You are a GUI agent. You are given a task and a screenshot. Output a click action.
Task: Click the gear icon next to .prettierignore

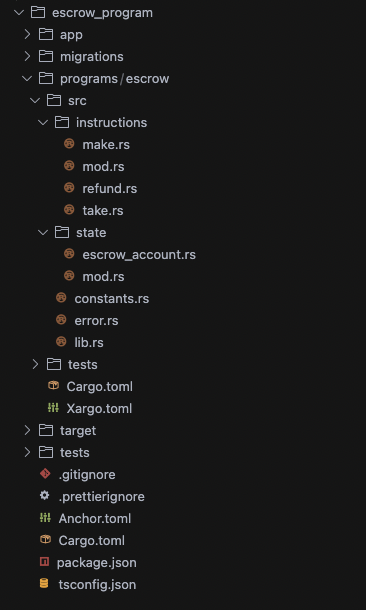click(45, 496)
